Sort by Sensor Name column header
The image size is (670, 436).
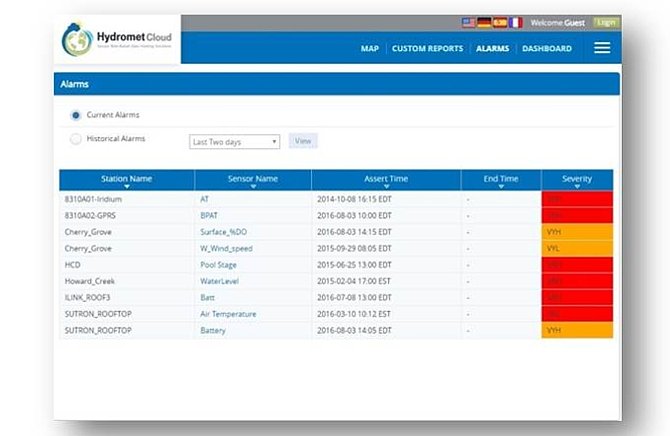[252, 179]
